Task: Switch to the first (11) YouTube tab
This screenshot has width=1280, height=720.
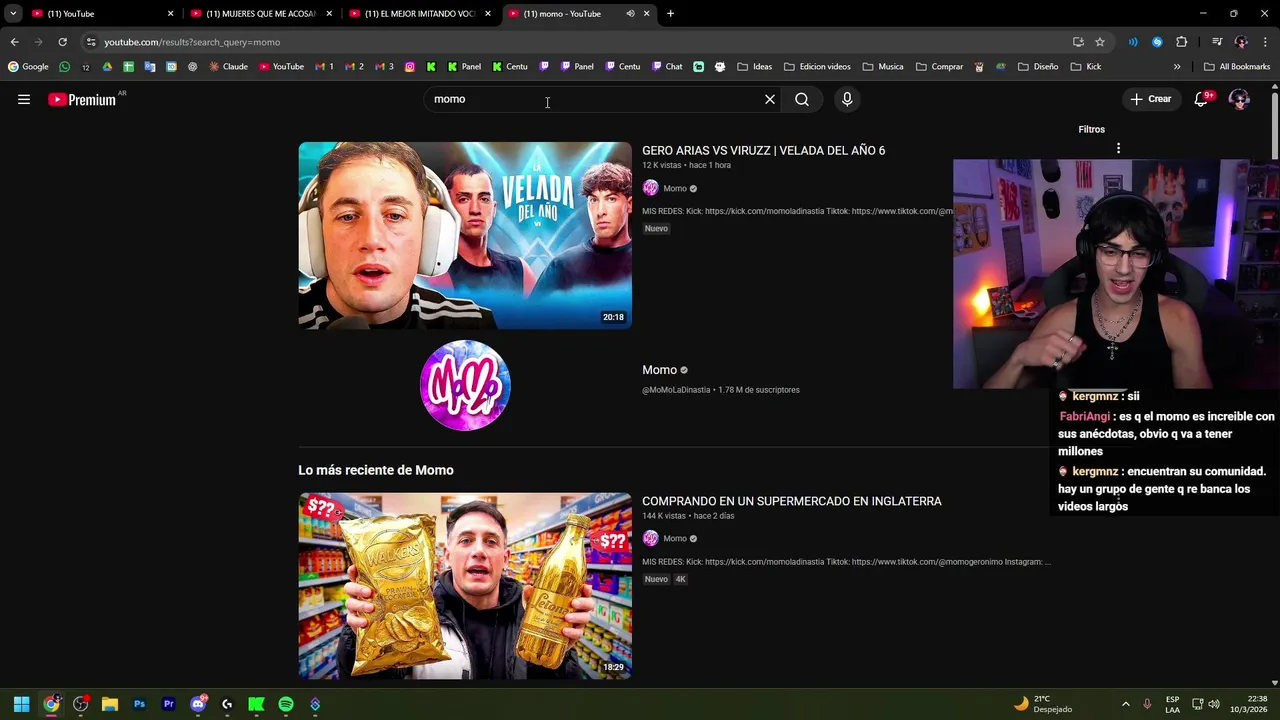Action: click(x=100, y=14)
